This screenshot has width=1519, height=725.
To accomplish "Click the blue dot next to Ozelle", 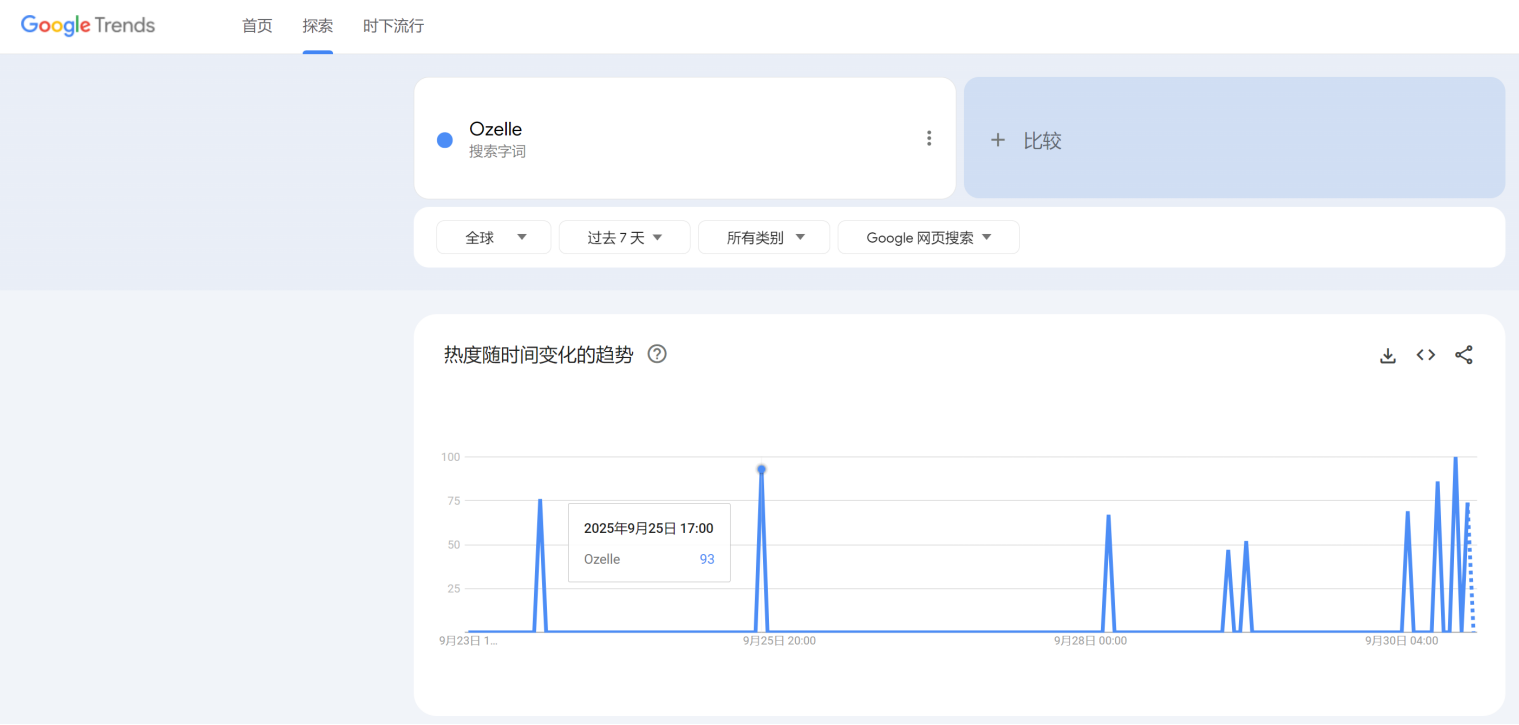I will (444, 140).
